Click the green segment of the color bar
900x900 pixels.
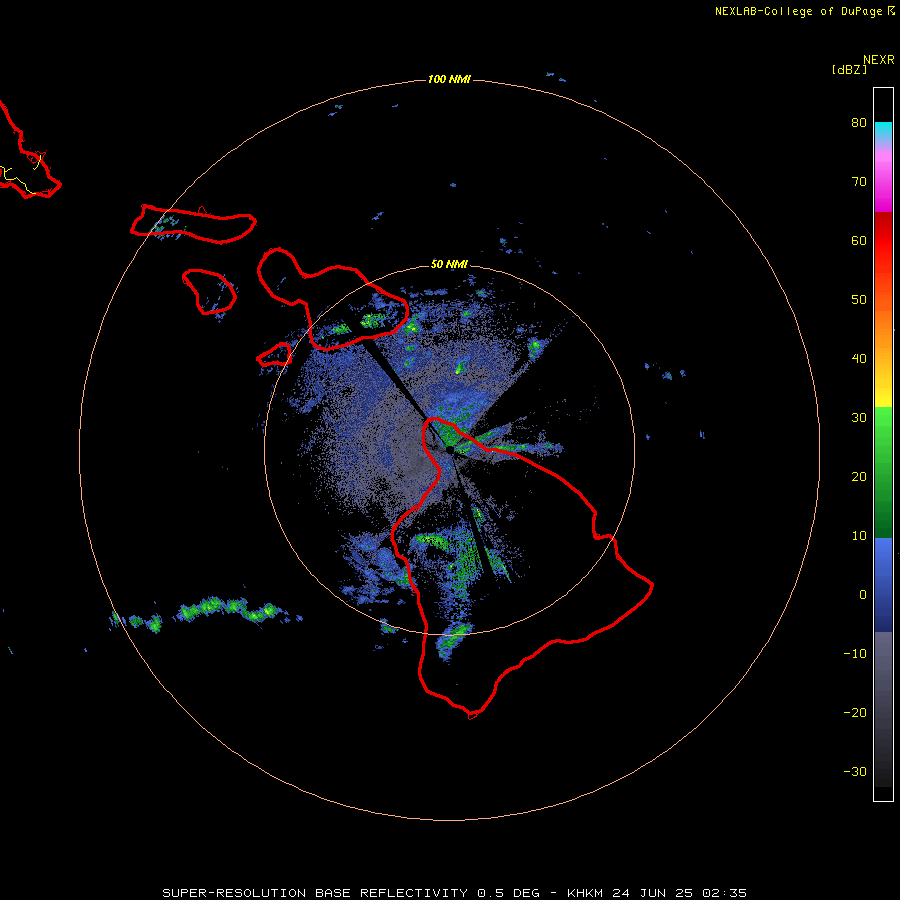click(883, 472)
